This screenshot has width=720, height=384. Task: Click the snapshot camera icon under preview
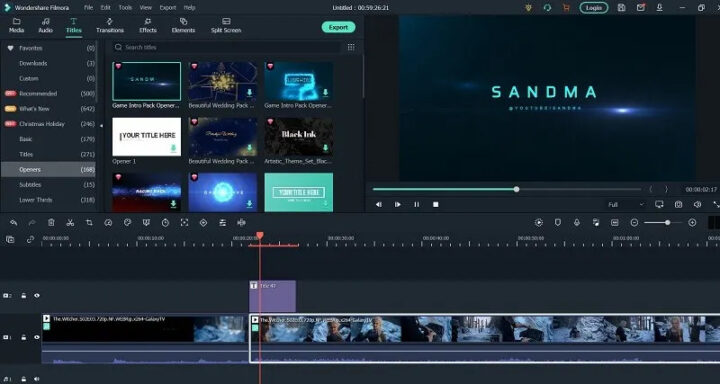click(679, 204)
